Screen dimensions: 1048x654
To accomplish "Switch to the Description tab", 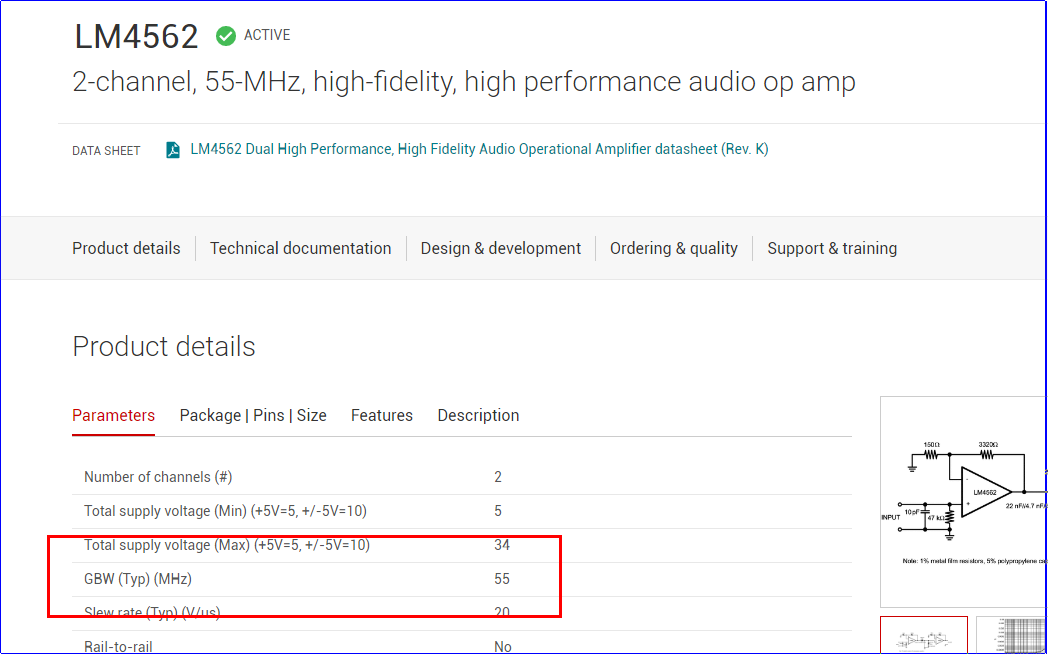I will coord(479,416).
